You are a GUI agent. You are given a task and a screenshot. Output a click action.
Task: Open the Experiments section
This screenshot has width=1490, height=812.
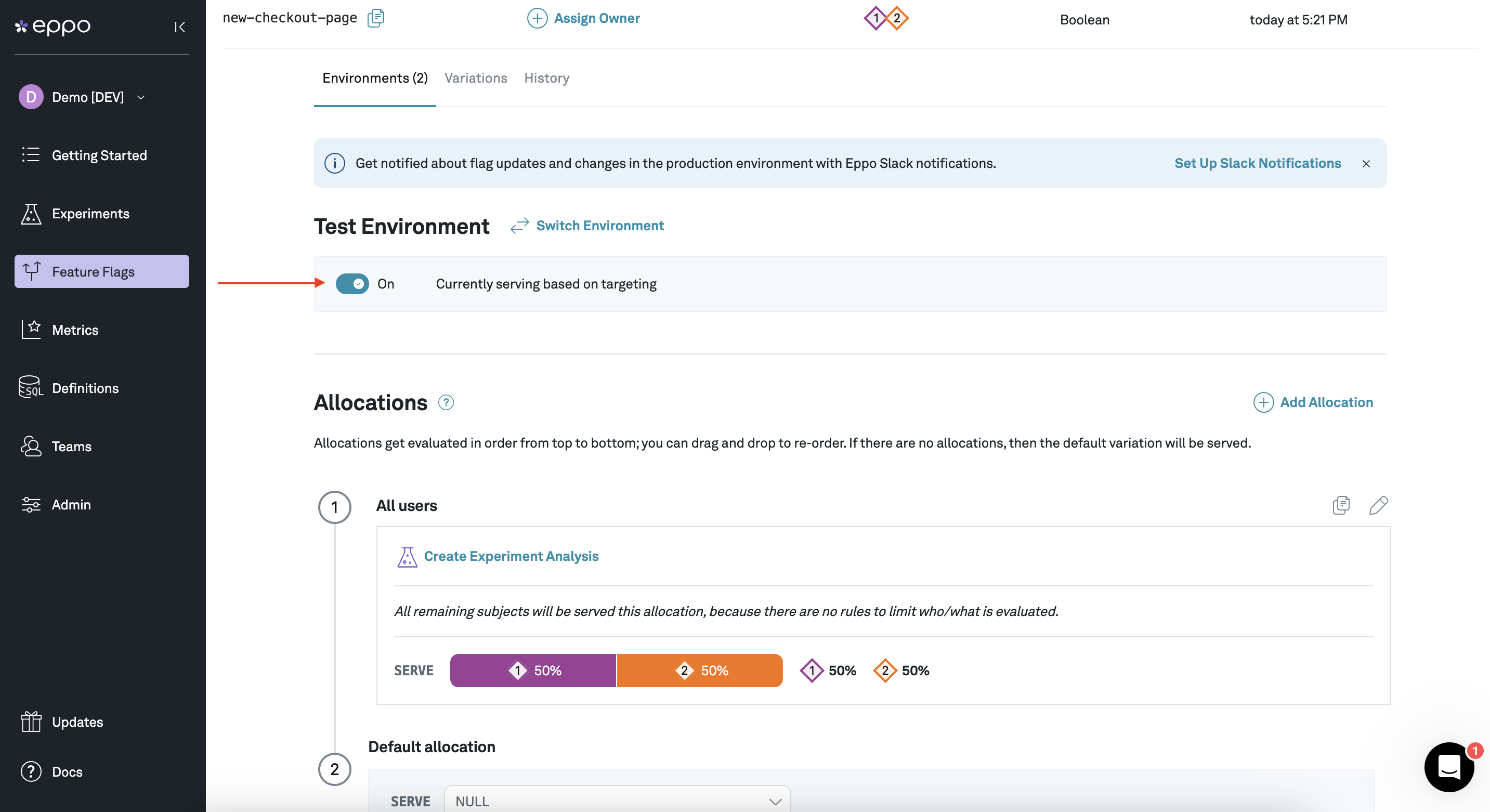tap(102, 214)
